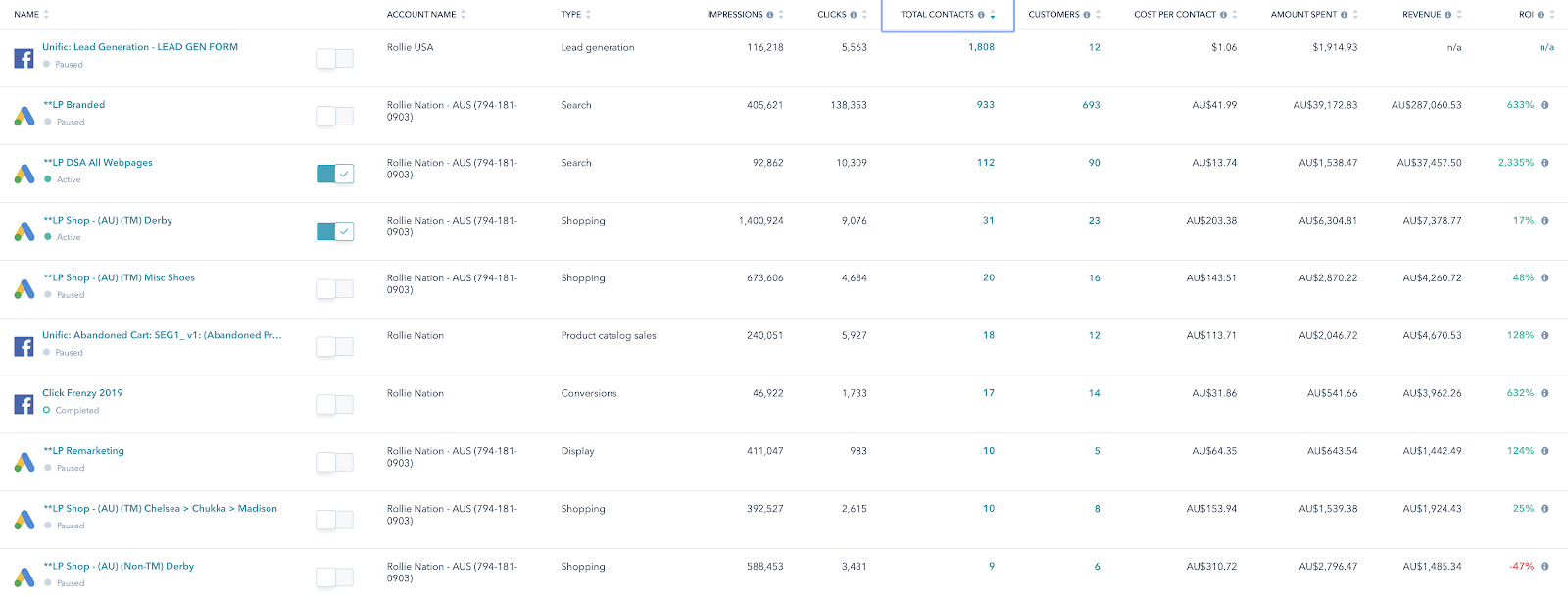Click Facebook icon for Click Frenzy 2019
The width and height of the screenshot is (1568, 602).
coord(24,404)
